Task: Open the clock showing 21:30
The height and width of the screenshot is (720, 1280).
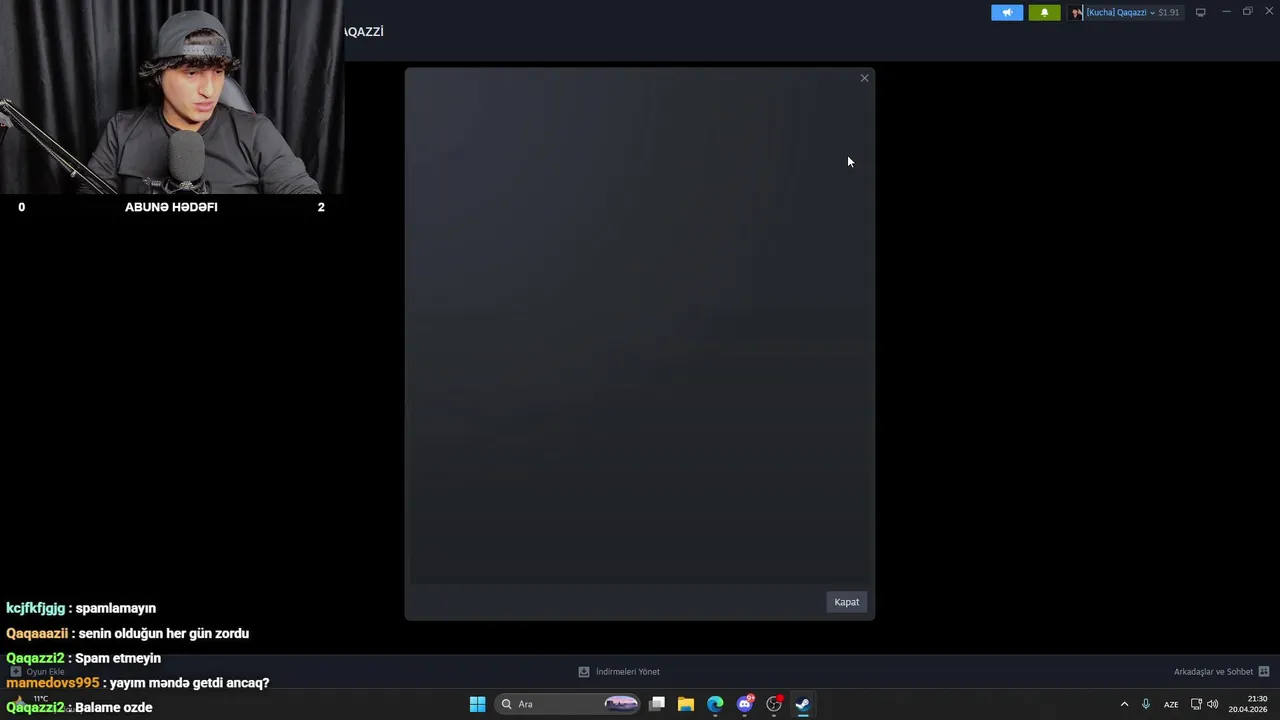Action: coord(1248,704)
